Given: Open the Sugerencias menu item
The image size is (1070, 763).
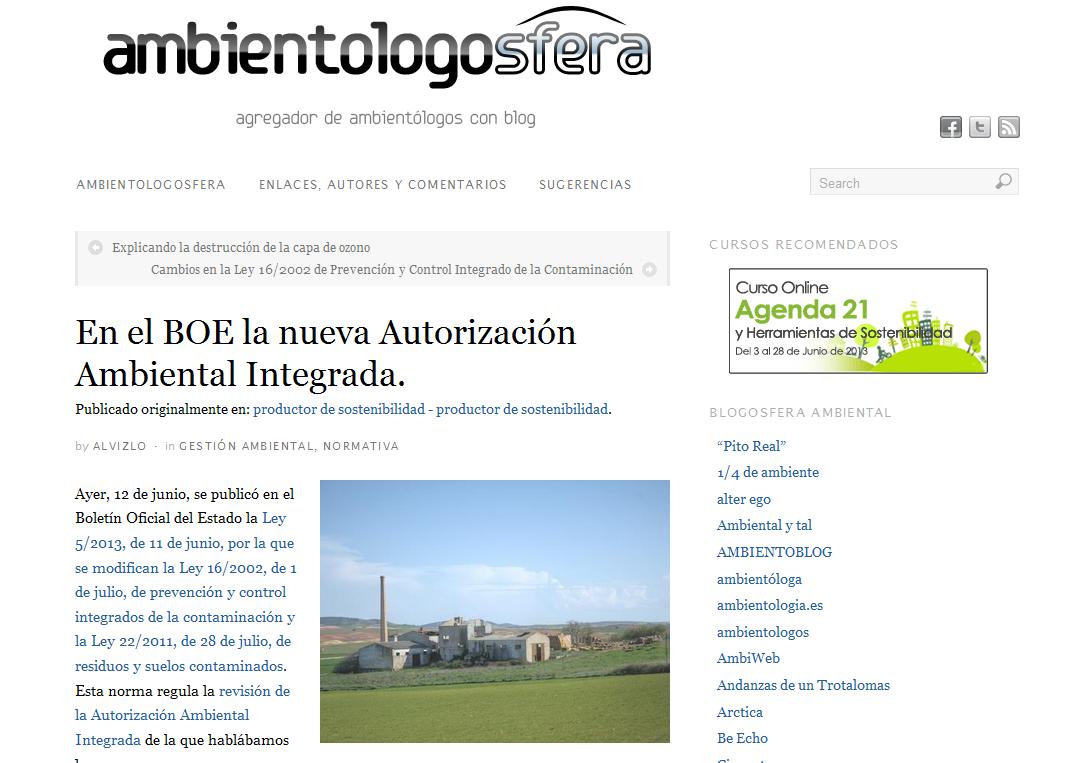Looking at the screenshot, I should pos(585,184).
